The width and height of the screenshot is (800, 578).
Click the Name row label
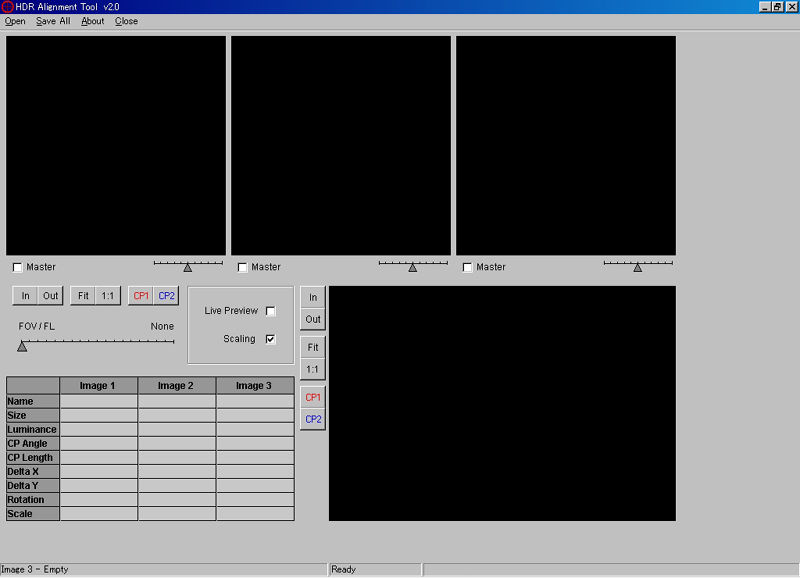coord(33,401)
